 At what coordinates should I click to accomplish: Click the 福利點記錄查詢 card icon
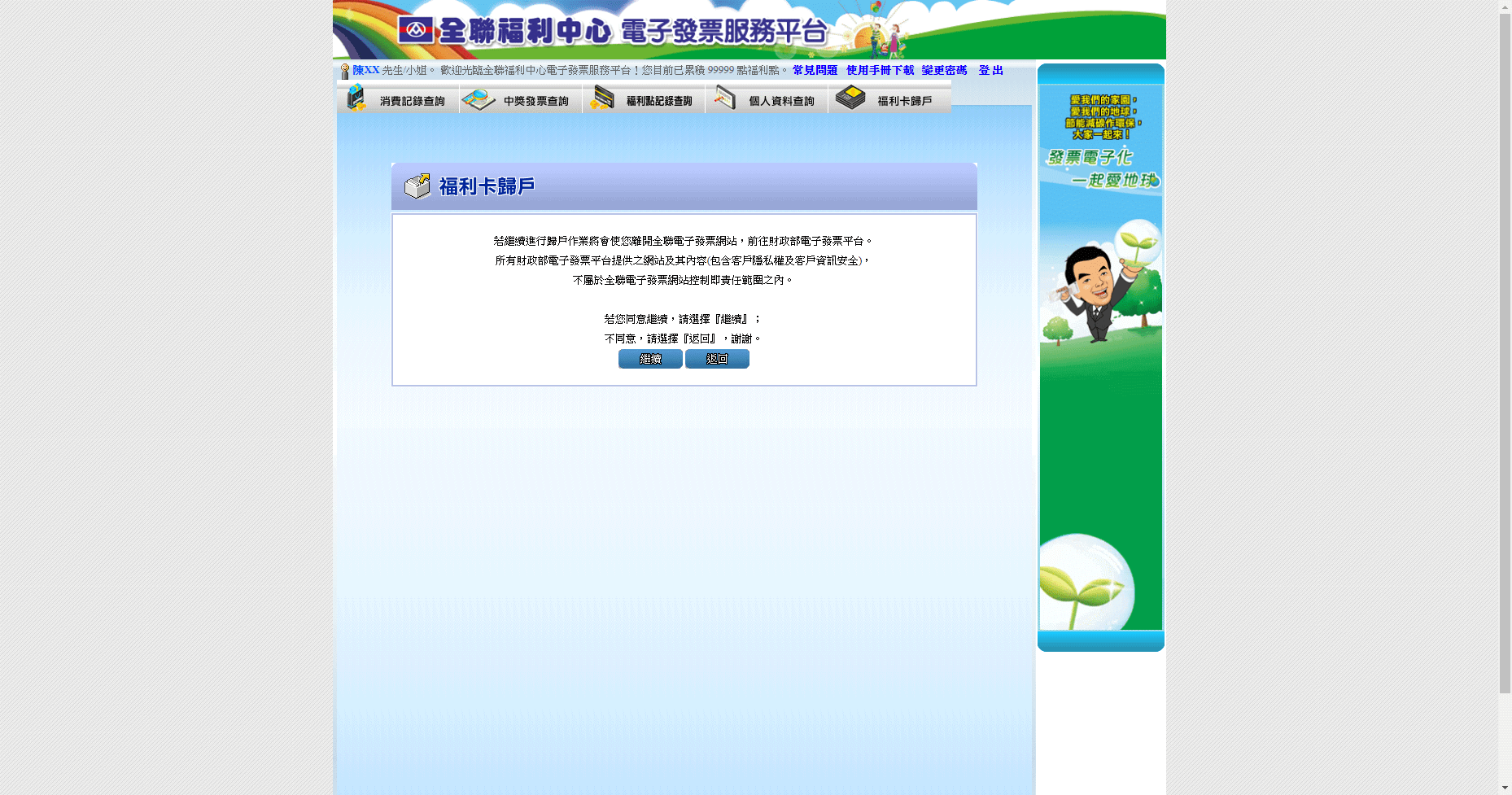click(x=602, y=98)
